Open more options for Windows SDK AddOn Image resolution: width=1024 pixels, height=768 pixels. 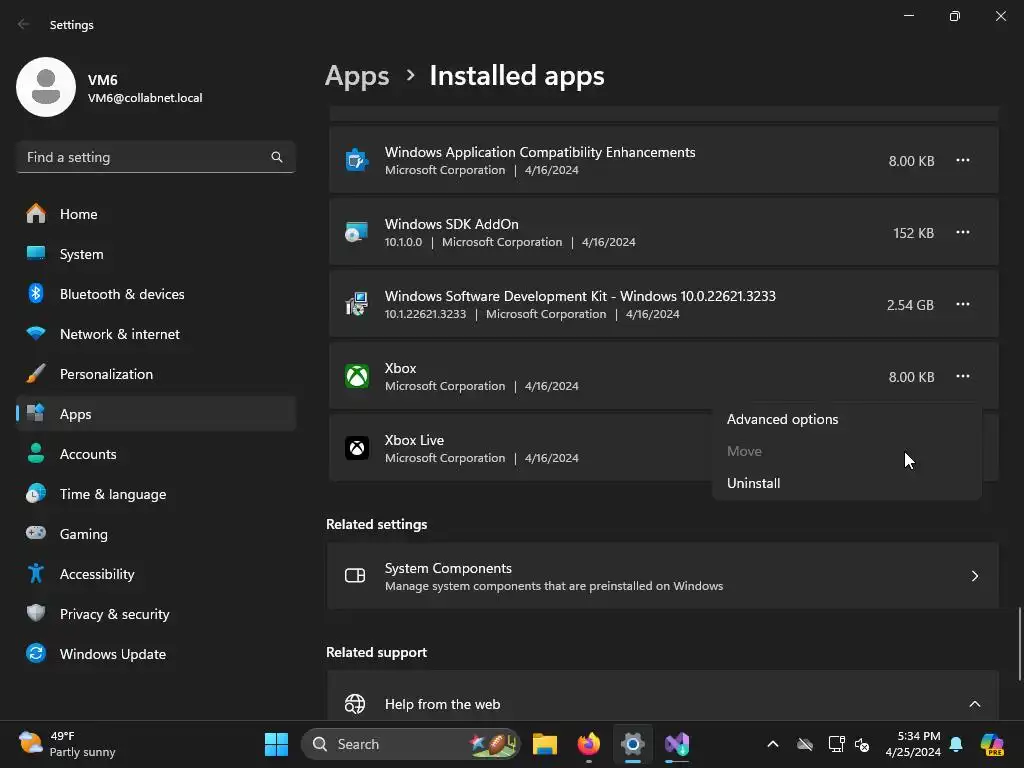(x=963, y=232)
